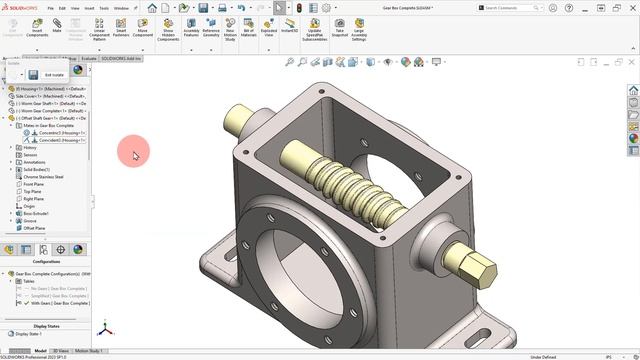Expand the History node
Viewport: 640px width, 360px height.
click(11, 147)
